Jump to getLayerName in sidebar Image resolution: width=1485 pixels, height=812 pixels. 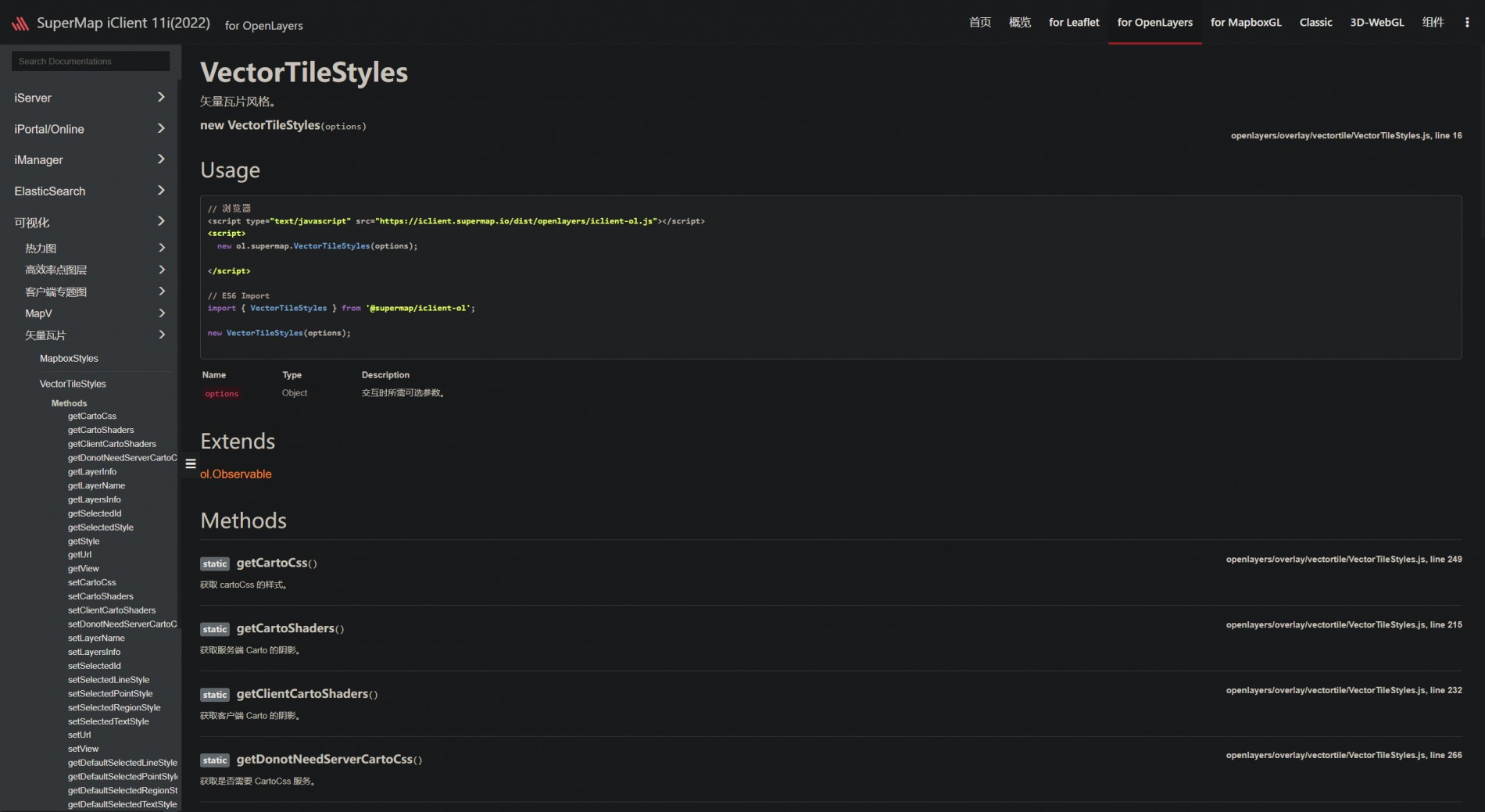coord(96,486)
